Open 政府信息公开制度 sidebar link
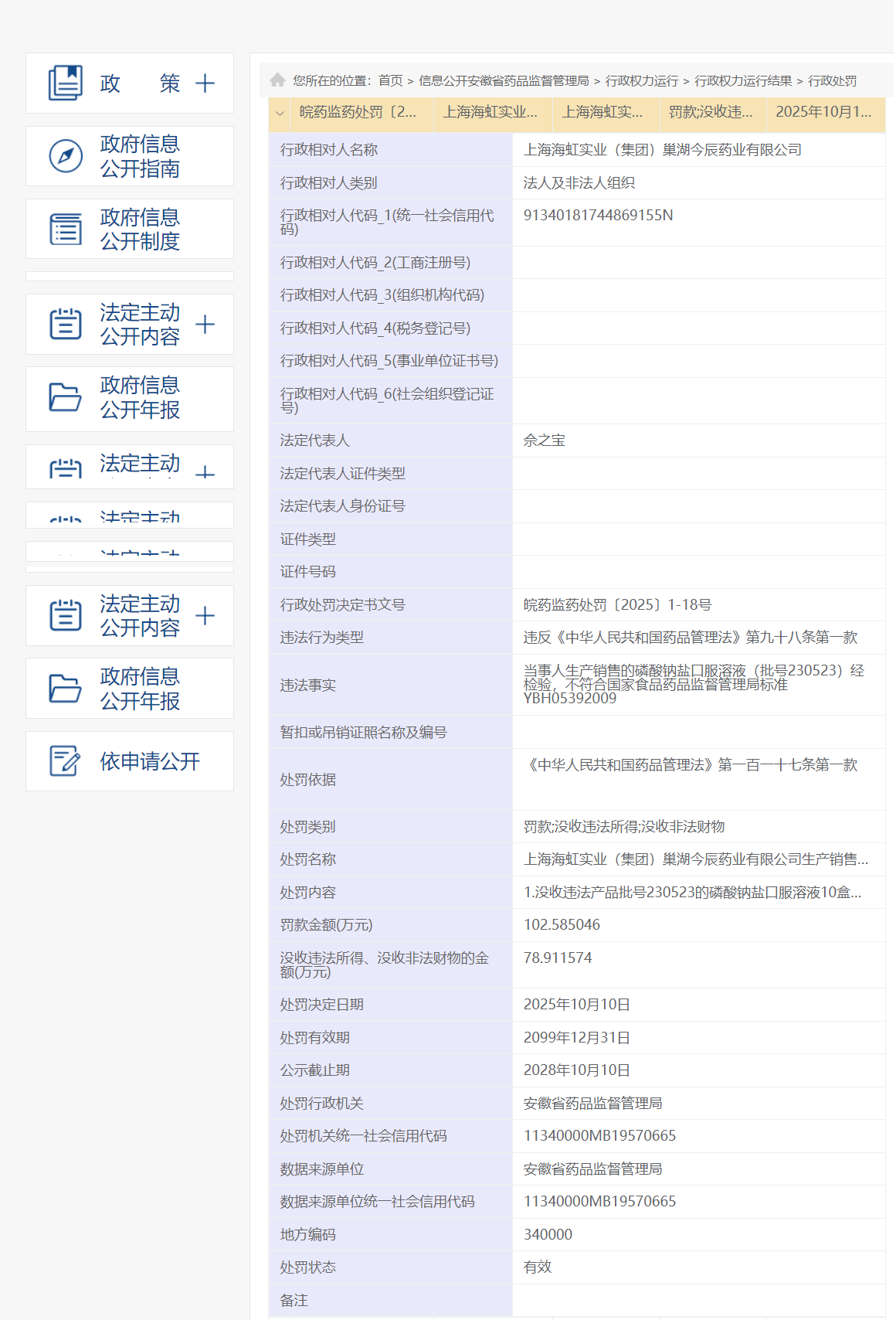The width and height of the screenshot is (896, 1320). click(x=140, y=230)
